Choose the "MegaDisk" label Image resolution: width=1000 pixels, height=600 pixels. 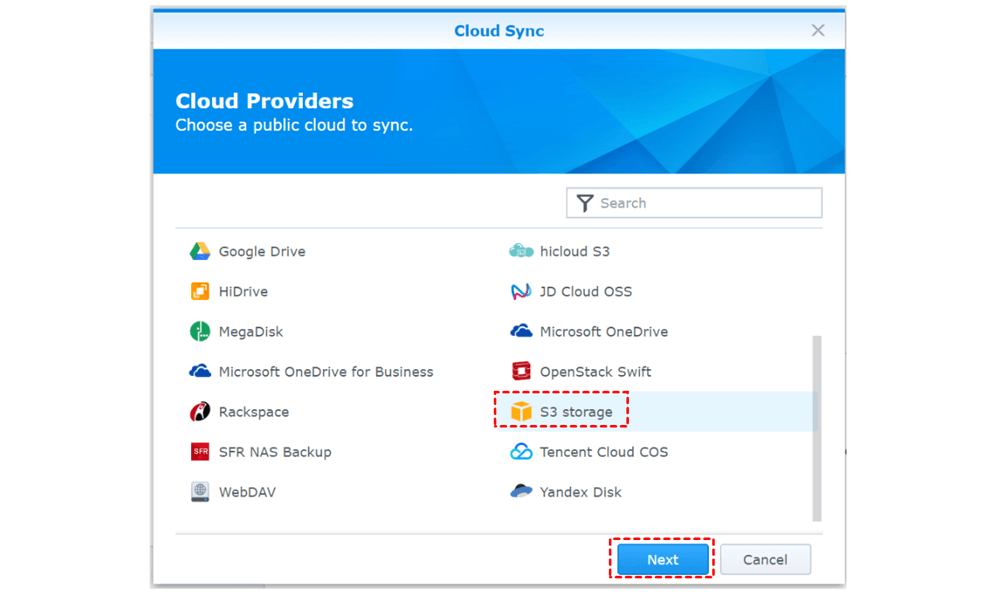[251, 332]
